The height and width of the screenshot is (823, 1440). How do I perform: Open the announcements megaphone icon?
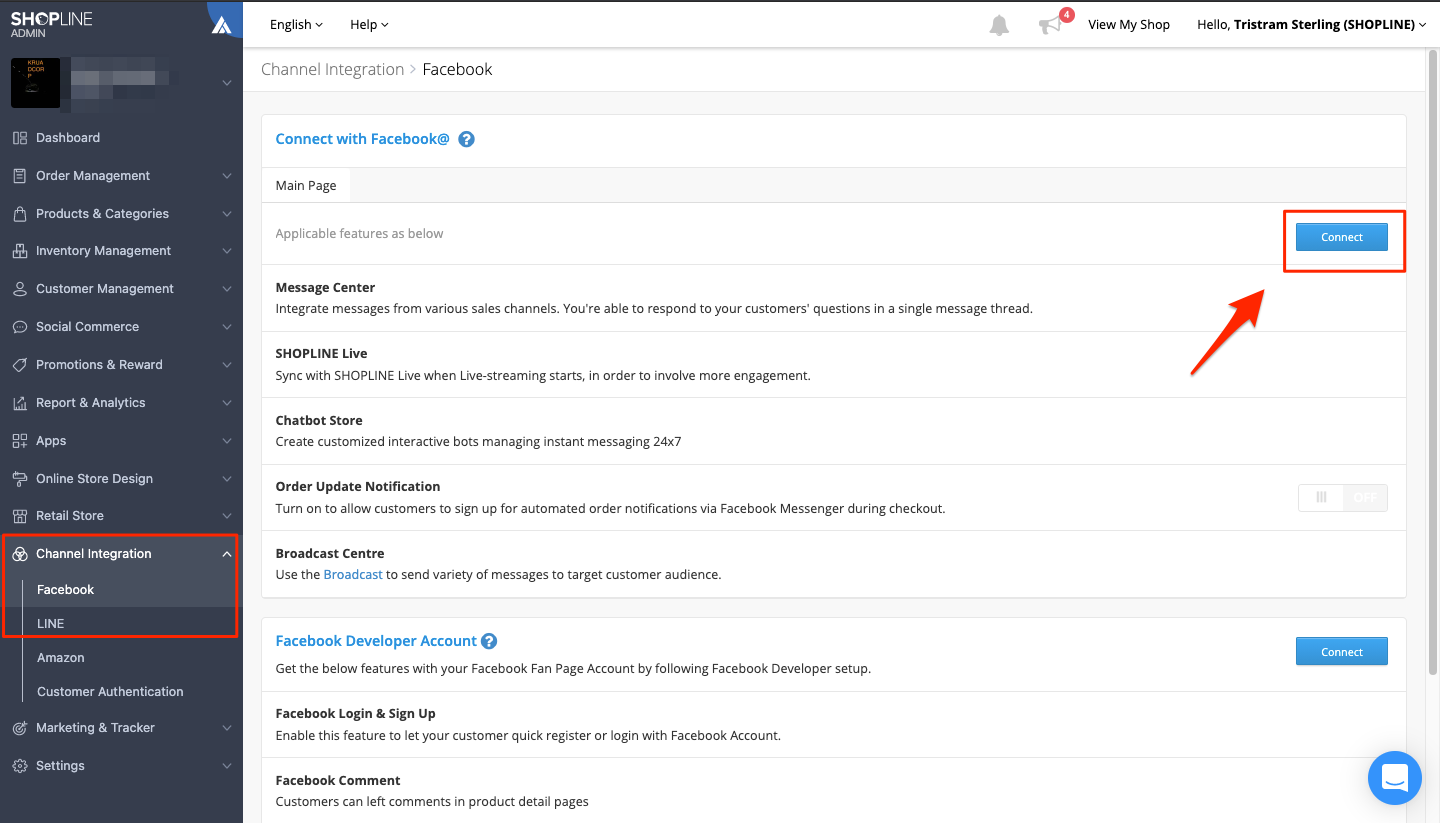tap(1050, 25)
